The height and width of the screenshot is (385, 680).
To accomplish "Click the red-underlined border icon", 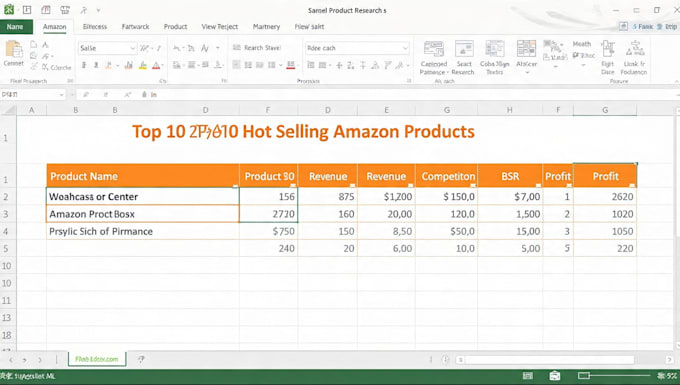I will click(291, 65).
